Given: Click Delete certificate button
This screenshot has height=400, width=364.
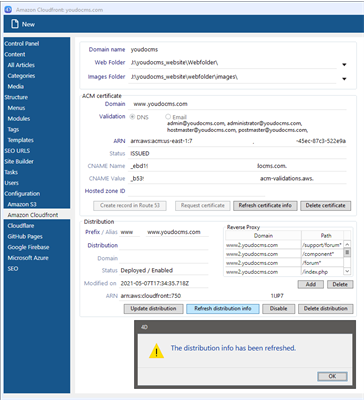Looking at the screenshot, I should pos(325,205).
